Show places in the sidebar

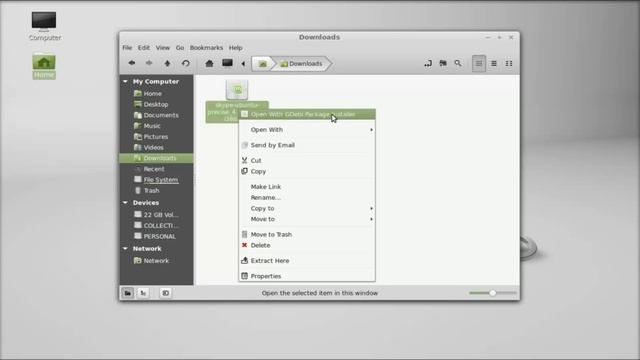(x=128, y=293)
